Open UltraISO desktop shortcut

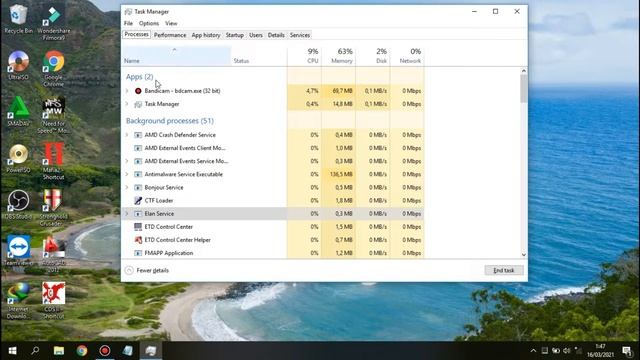tap(18, 64)
